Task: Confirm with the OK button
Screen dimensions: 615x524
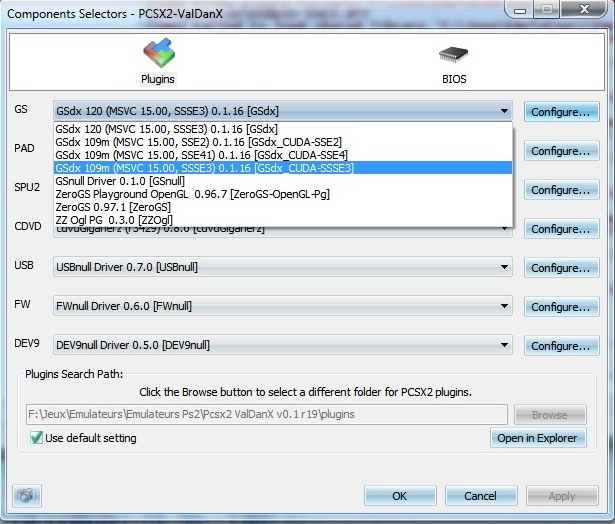Action: tap(400, 496)
